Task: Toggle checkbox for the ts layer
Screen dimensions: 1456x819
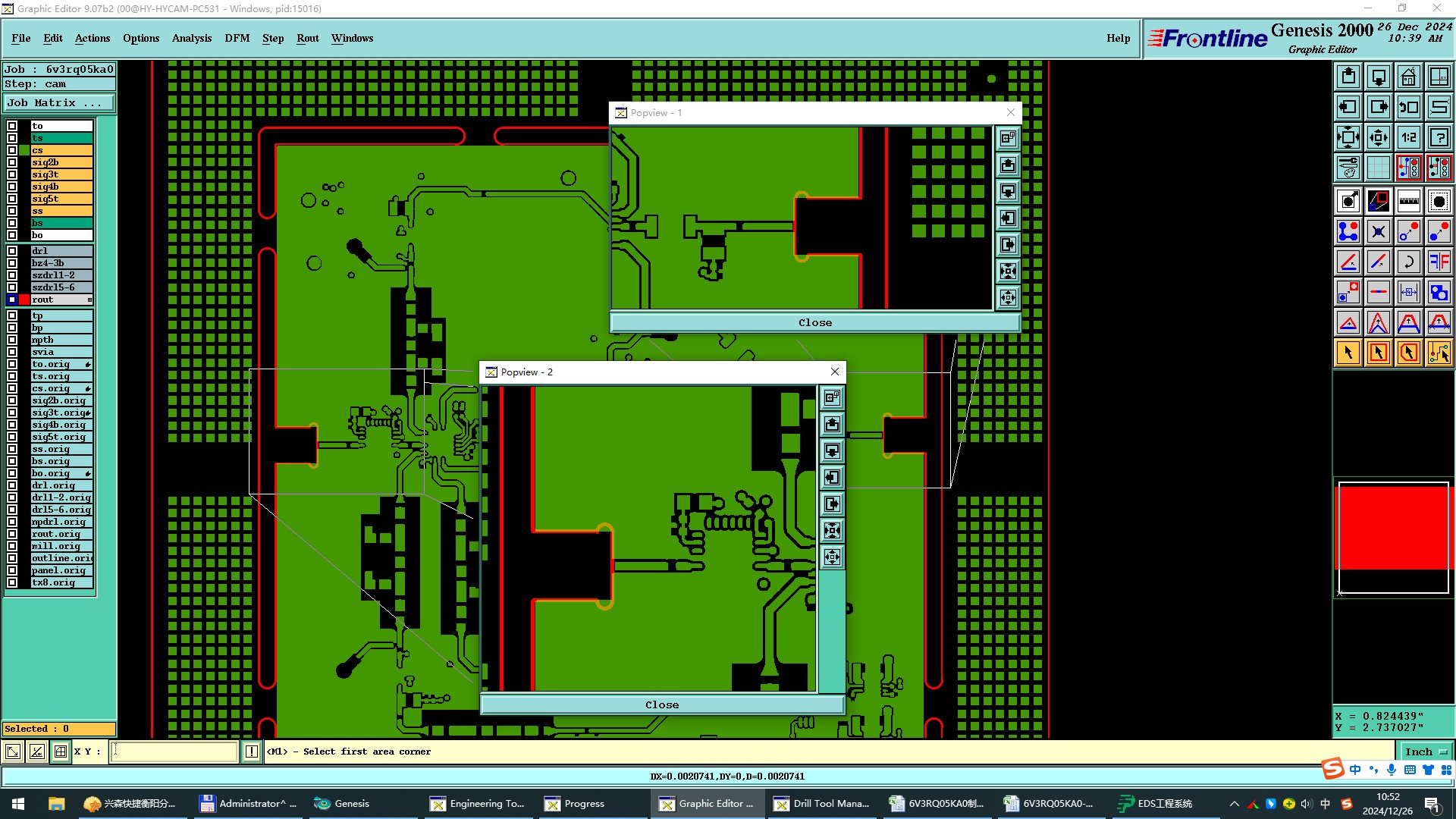Action: pos(12,138)
